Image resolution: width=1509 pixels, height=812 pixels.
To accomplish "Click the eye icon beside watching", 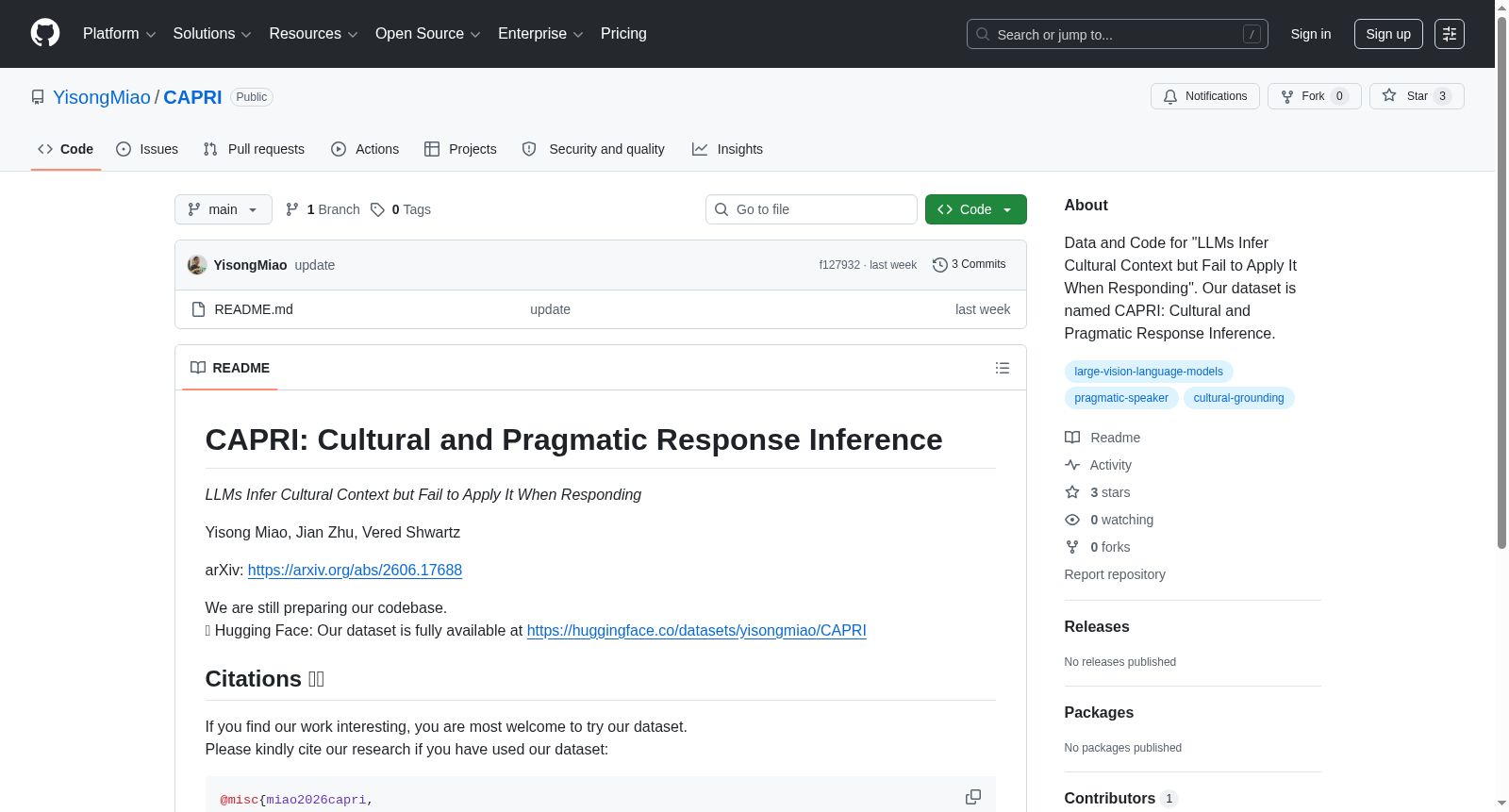I will point(1072,520).
